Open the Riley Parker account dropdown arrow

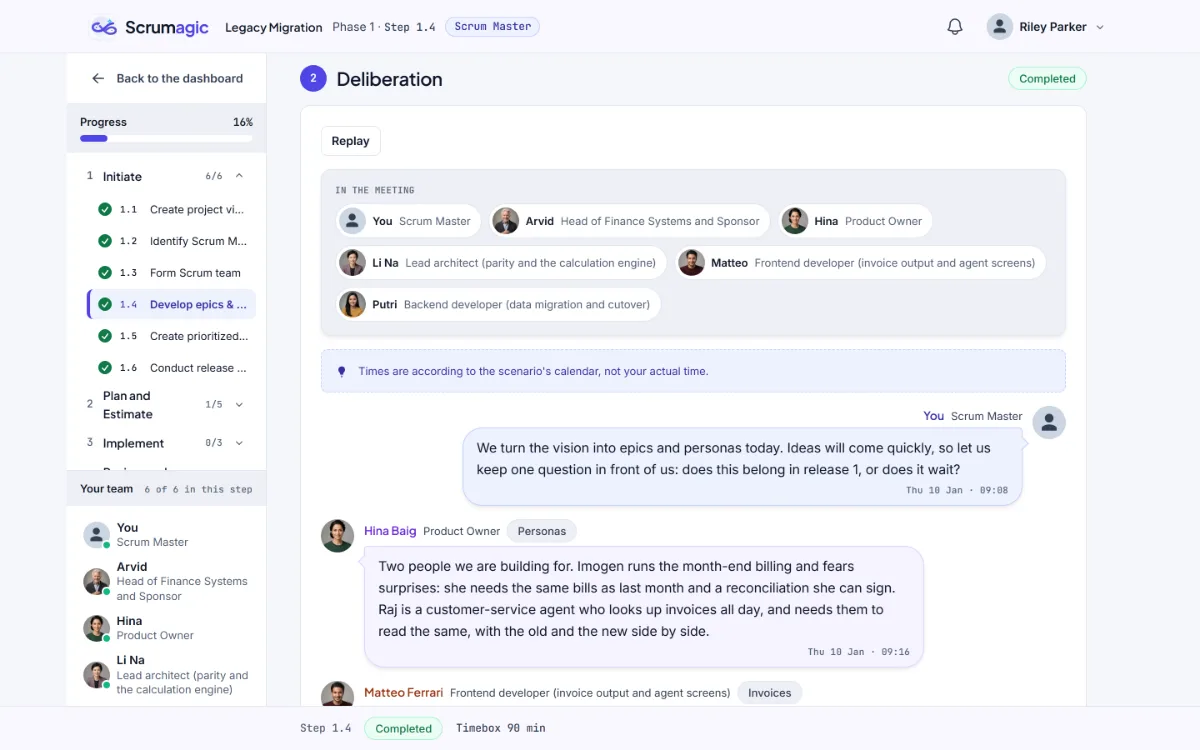coord(1100,28)
